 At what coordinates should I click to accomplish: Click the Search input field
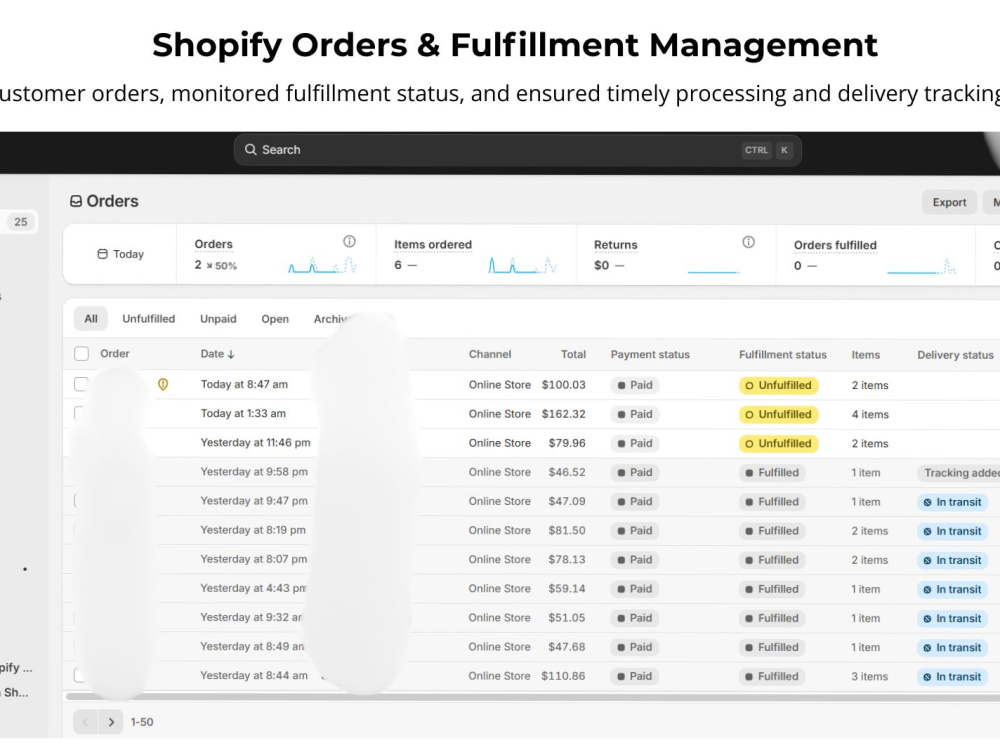[517, 150]
